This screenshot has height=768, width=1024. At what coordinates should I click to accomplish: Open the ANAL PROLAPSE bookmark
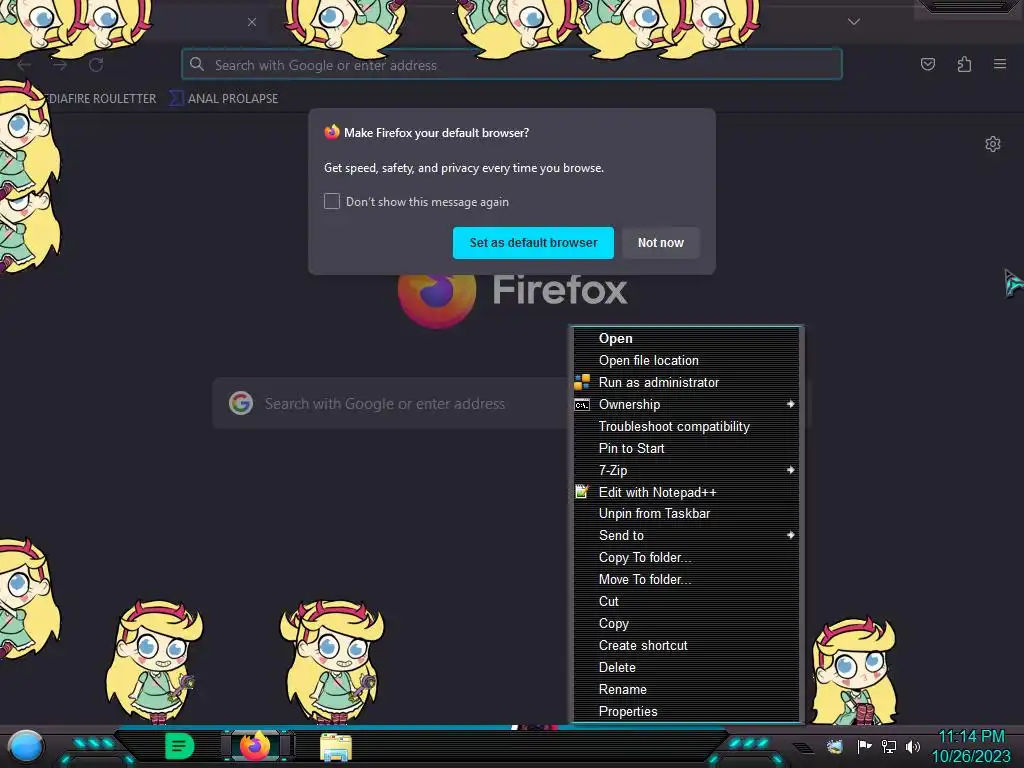point(224,99)
